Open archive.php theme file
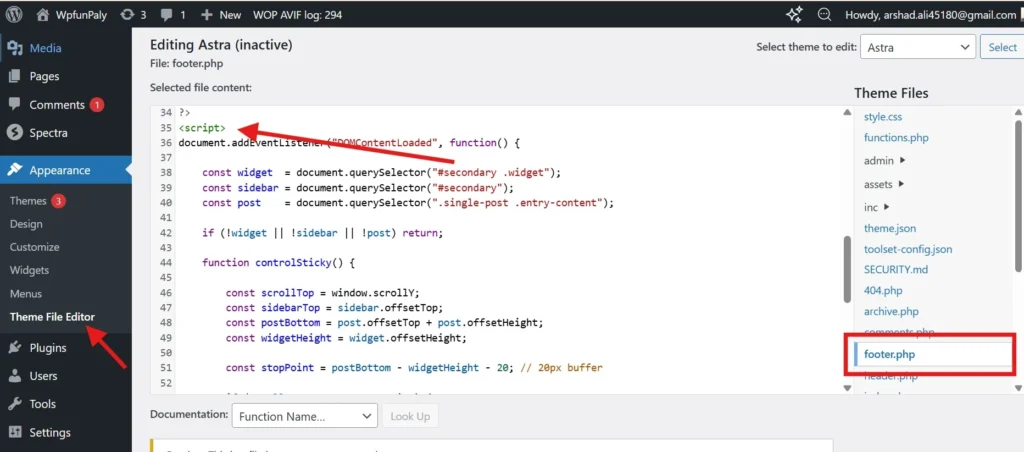 point(891,312)
